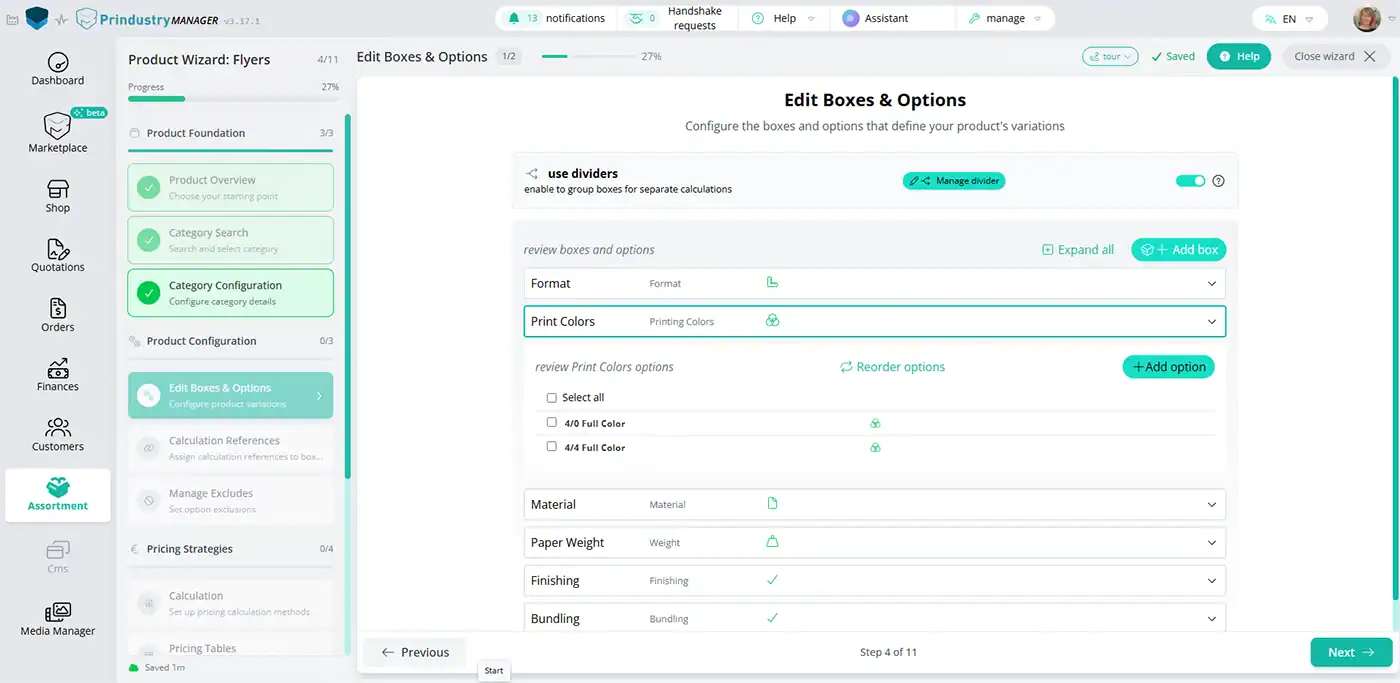1400x683 pixels.
Task: Select Edit Boxes & Options step
Action: pos(230,395)
